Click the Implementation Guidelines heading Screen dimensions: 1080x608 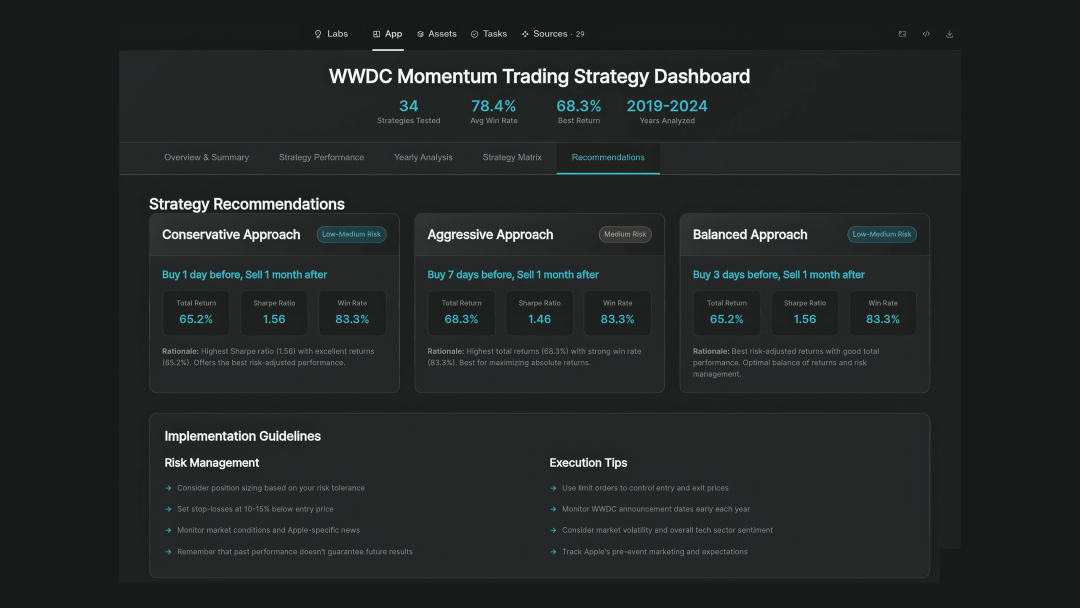point(242,437)
